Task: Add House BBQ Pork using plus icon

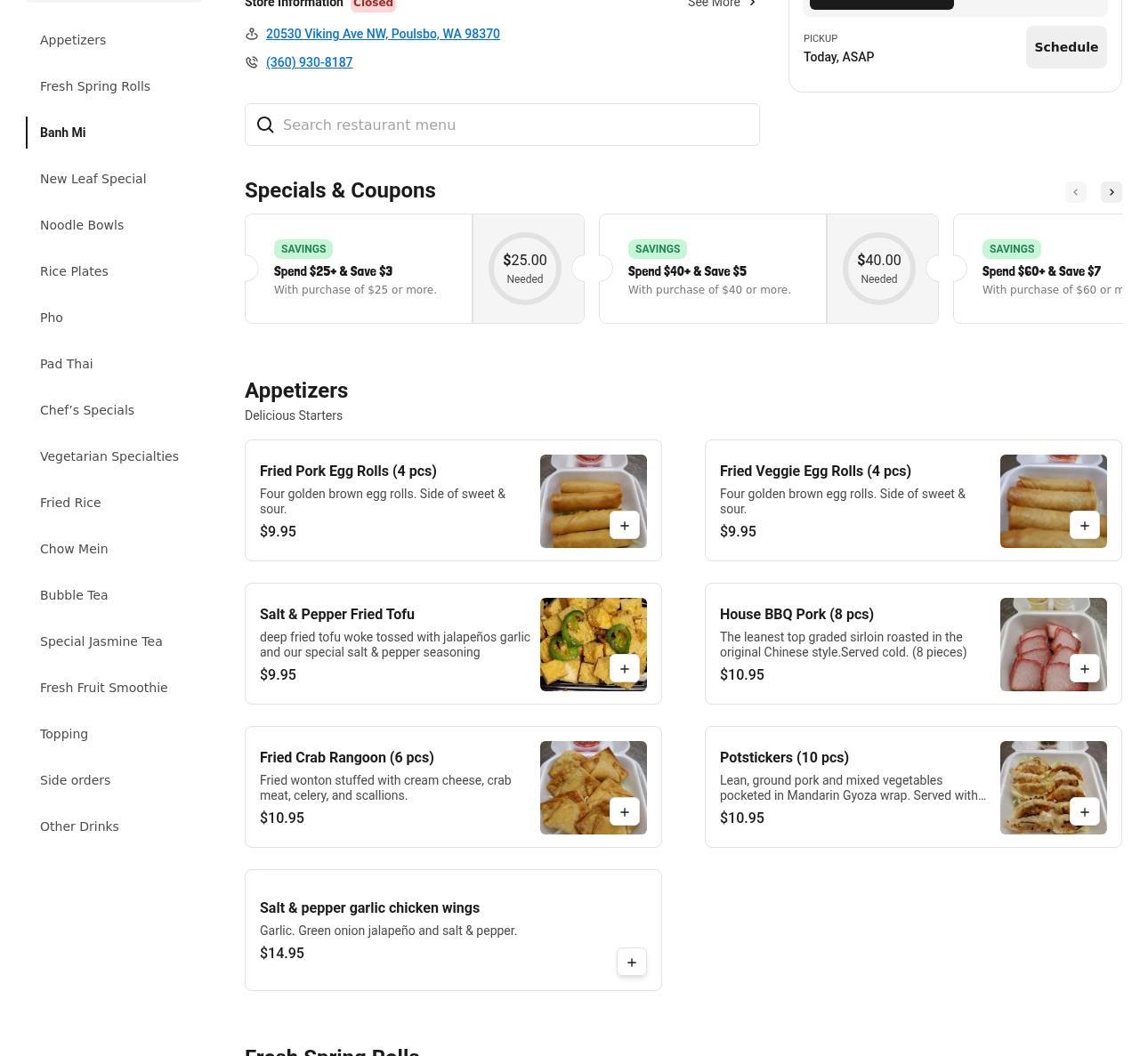Action: [1084, 669]
